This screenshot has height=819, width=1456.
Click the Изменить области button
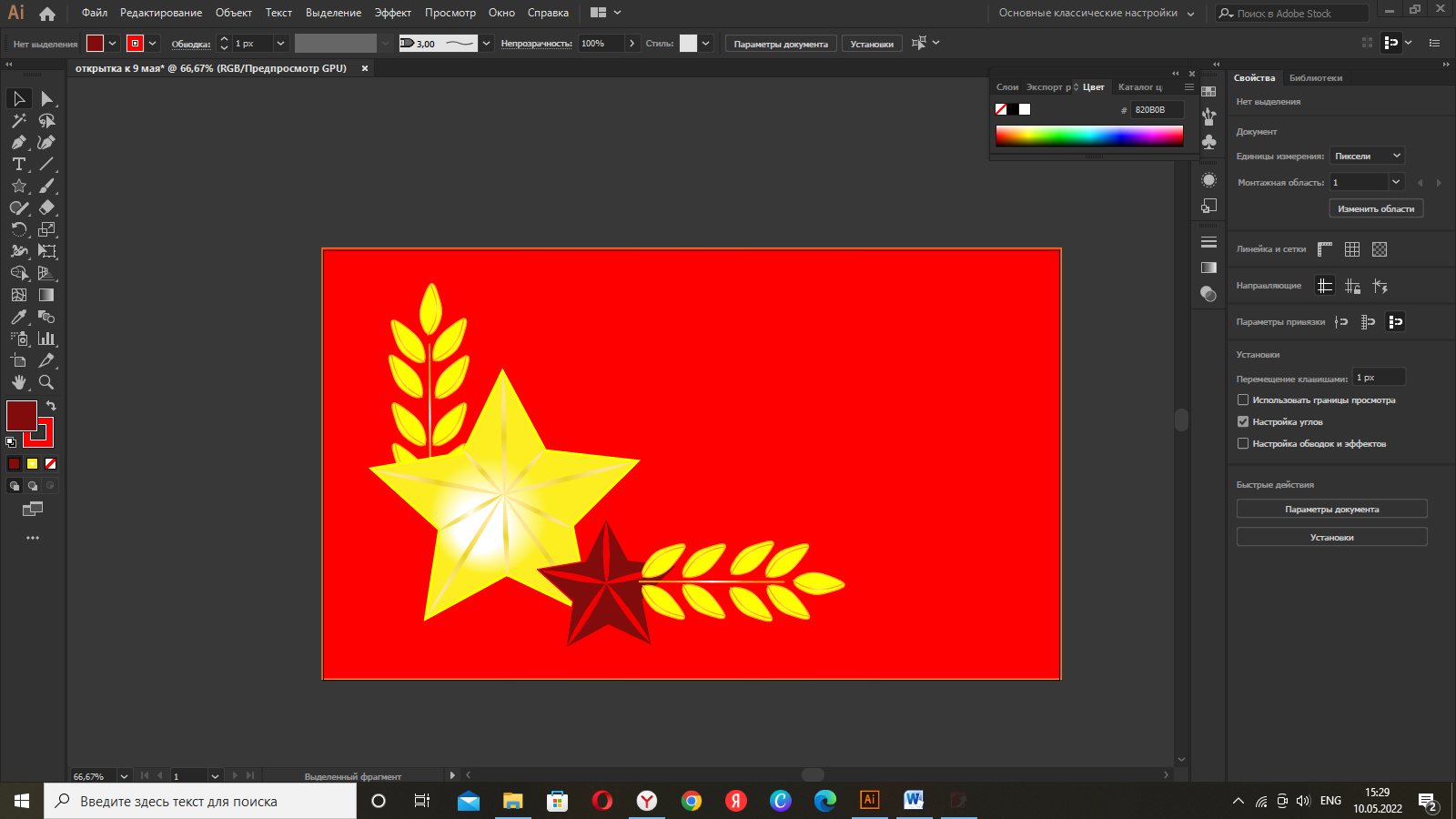click(x=1375, y=208)
